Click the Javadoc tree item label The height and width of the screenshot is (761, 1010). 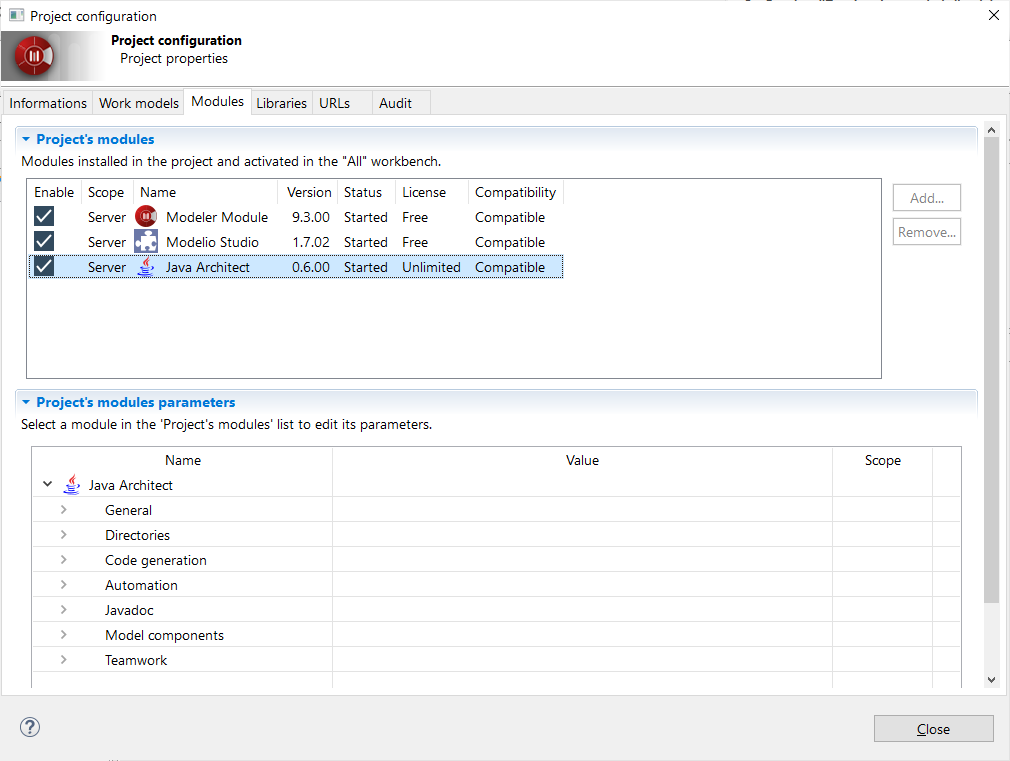click(x=129, y=610)
